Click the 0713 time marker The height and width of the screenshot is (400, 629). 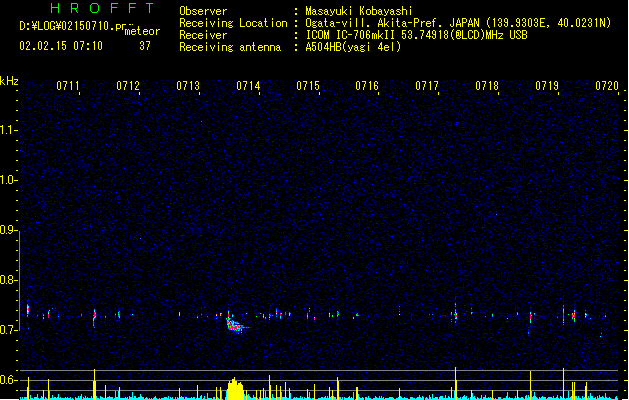click(x=188, y=86)
